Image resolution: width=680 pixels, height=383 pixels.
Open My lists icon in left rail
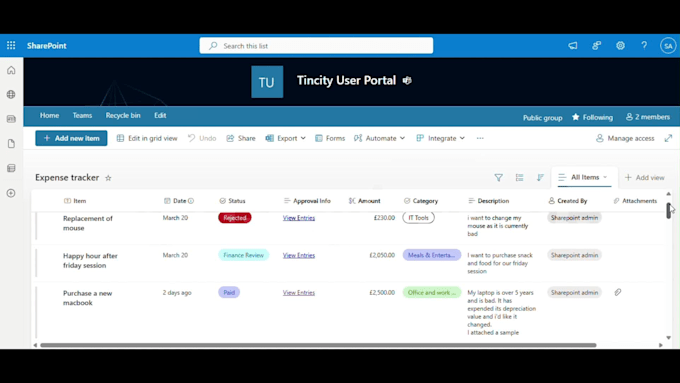point(11,168)
